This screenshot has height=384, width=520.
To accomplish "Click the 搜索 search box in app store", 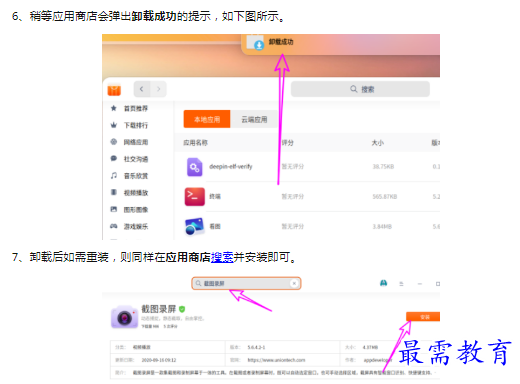I will (x=360, y=89).
